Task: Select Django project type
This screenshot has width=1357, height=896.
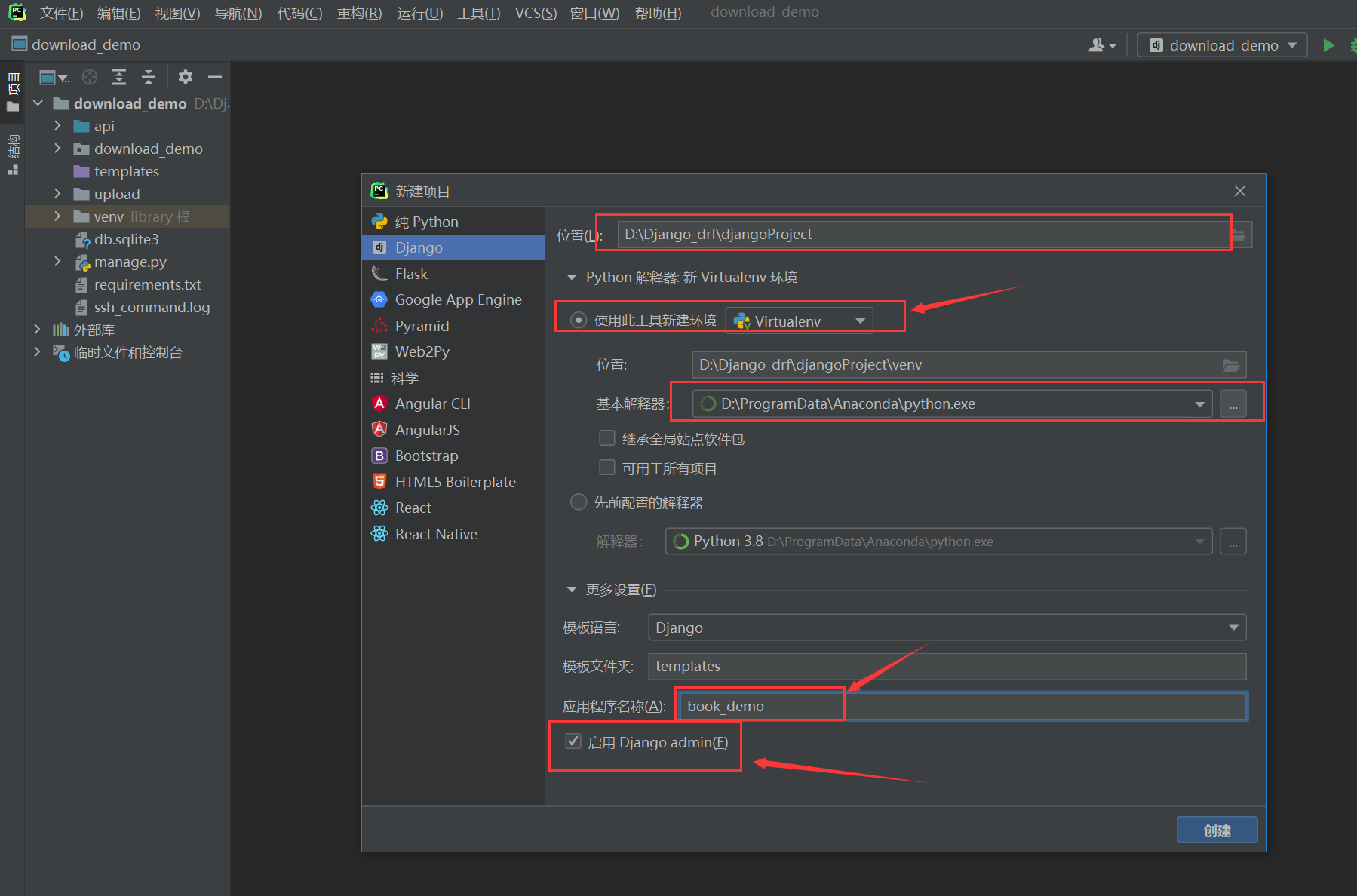Action: click(453, 247)
